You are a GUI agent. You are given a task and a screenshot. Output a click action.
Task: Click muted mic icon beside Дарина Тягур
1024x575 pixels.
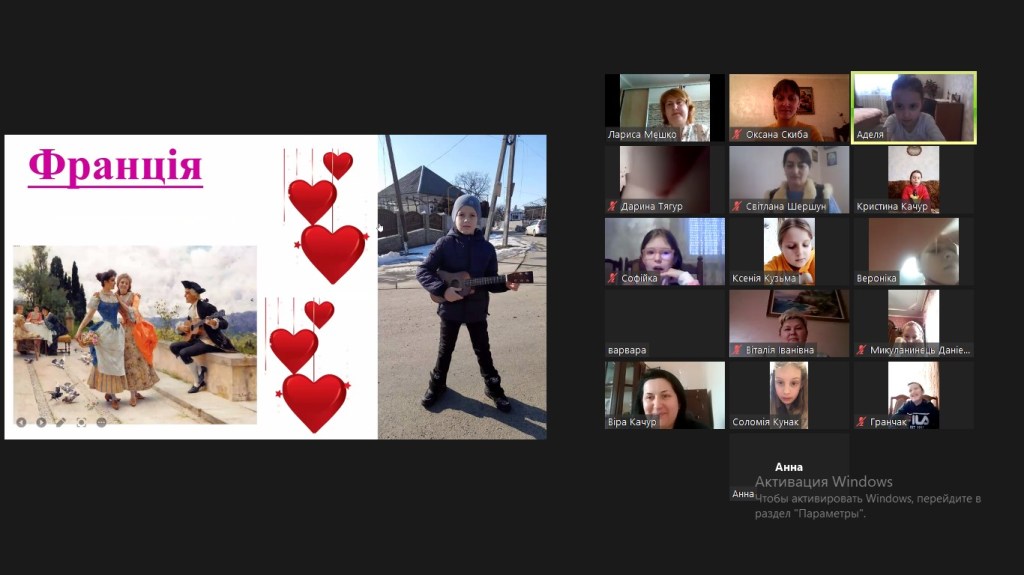(x=613, y=207)
